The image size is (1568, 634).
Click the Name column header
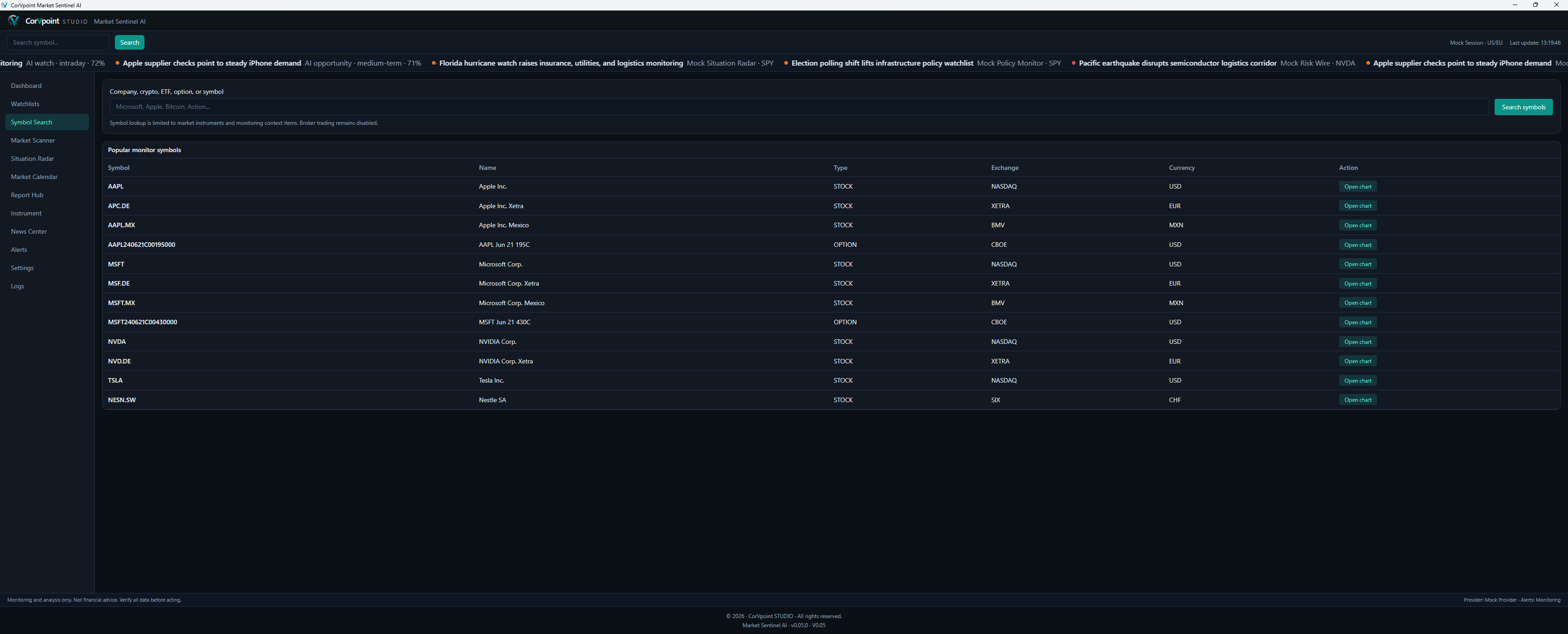[x=487, y=167]
